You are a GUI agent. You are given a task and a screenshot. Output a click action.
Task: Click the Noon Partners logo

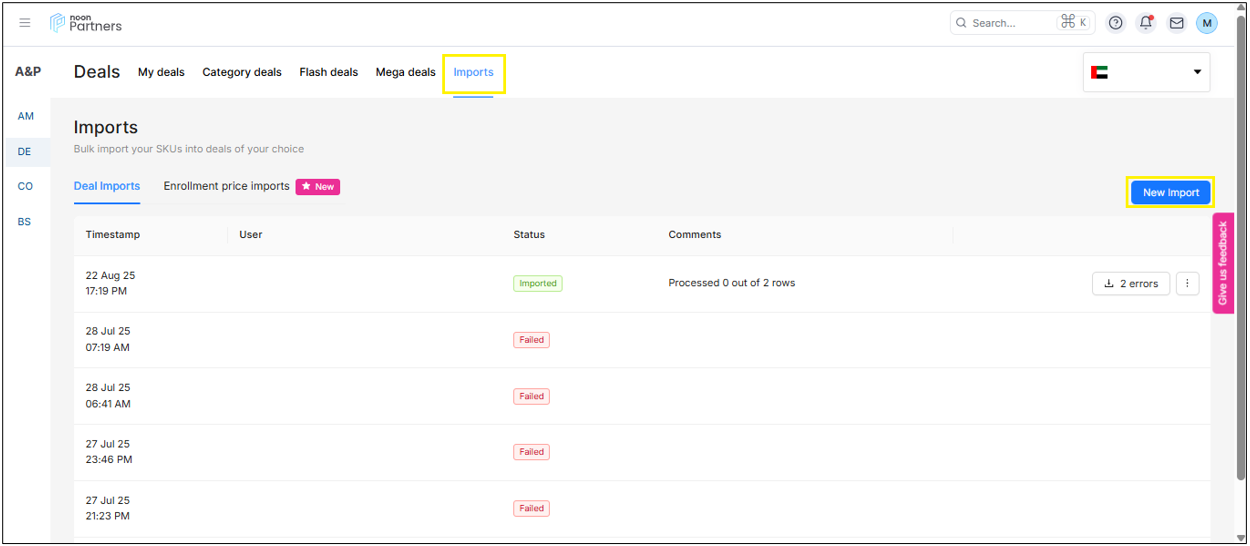[x=87, y=23]
